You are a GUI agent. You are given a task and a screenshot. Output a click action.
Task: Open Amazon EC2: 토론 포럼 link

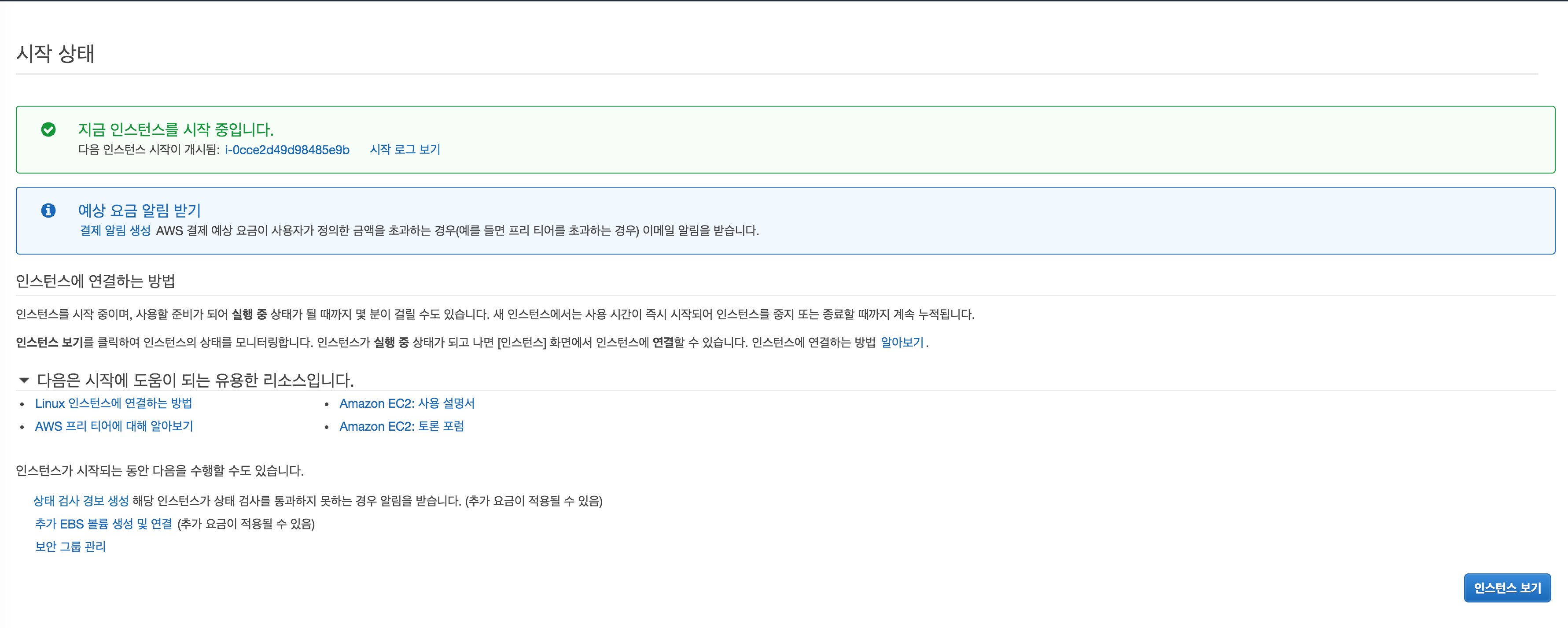(x=401, y=426)
